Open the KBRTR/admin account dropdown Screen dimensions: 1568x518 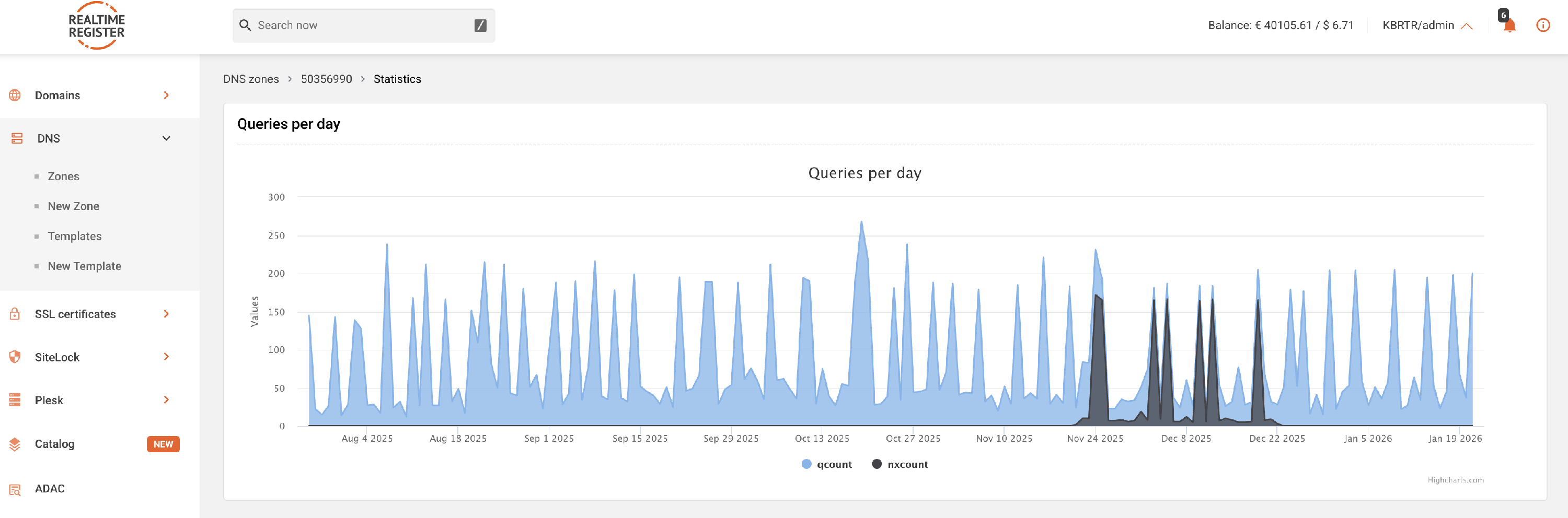pyautogui.click(x=1427, y=26)
